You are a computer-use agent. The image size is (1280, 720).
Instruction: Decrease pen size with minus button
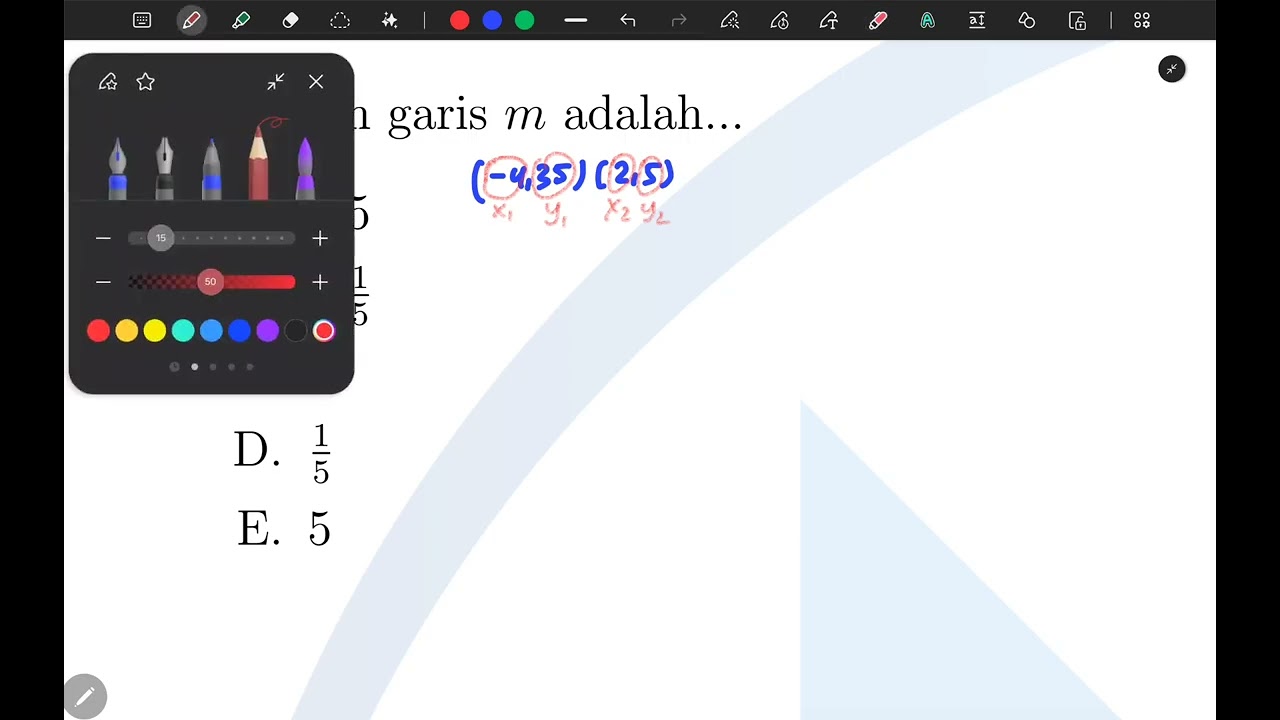pos(103,238)
